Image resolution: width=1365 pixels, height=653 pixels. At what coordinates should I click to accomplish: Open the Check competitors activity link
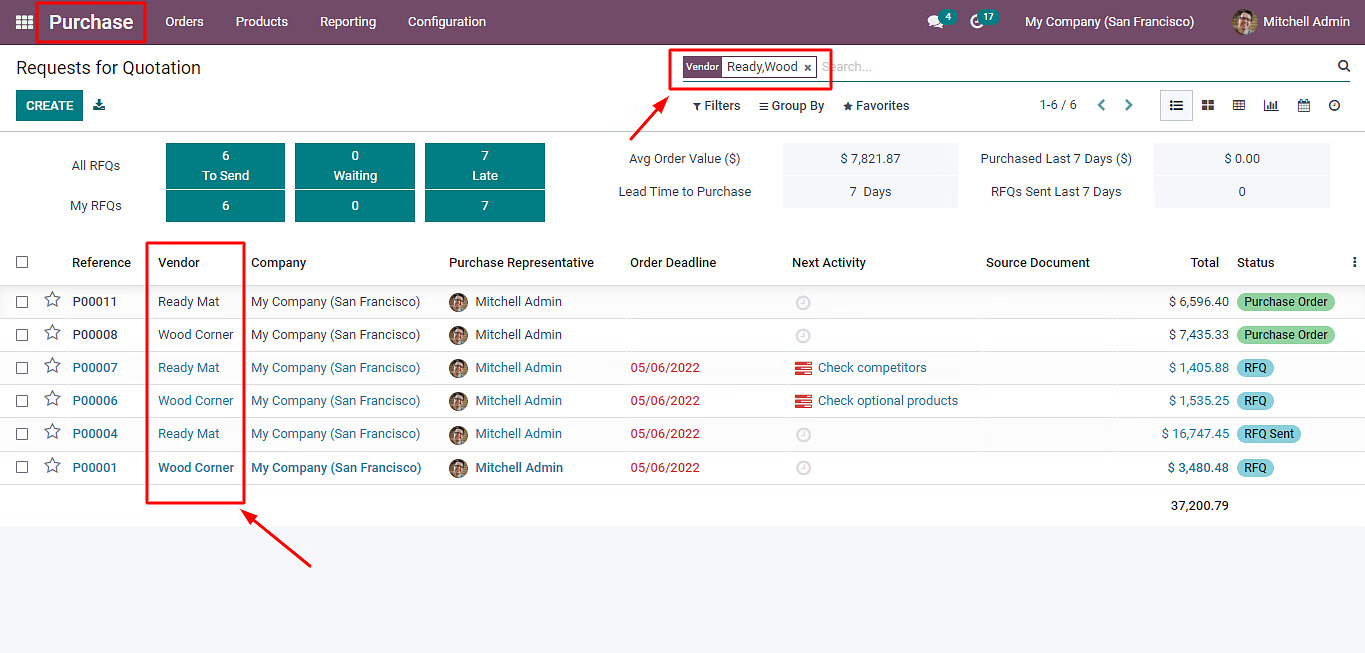coord(871,368)
